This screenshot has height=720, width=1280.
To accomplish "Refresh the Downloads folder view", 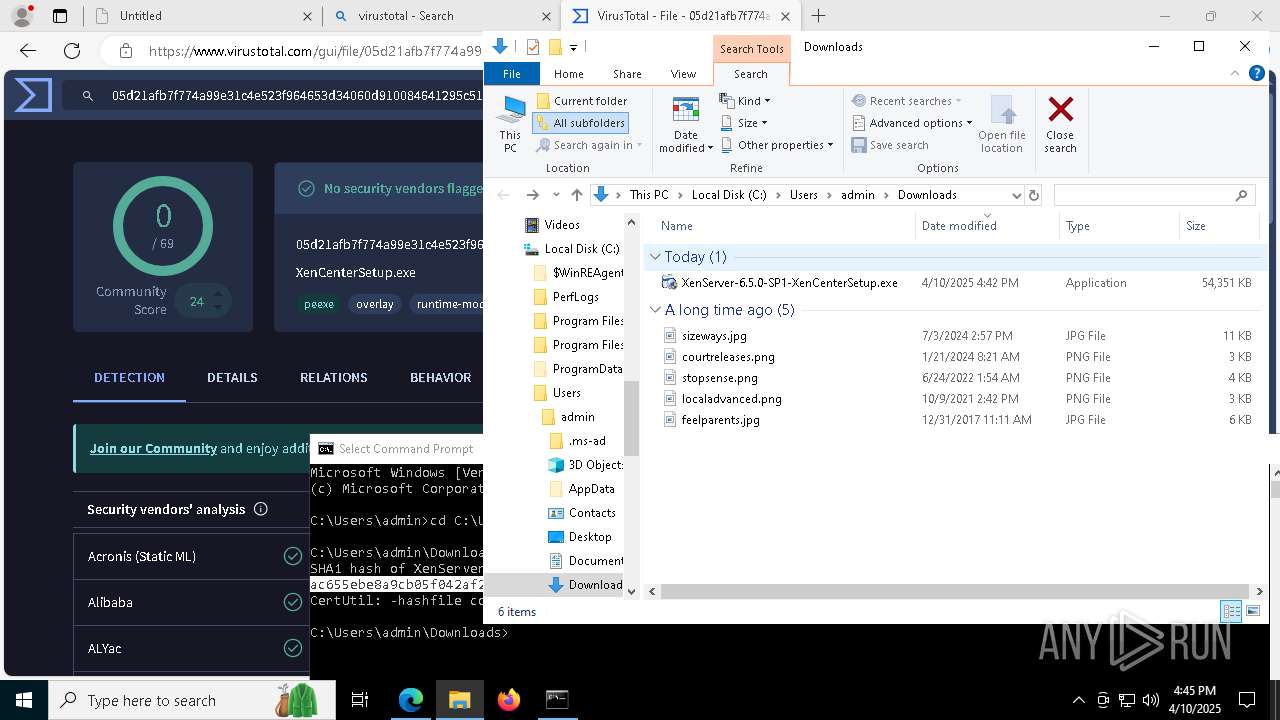I will point(1034,195).
